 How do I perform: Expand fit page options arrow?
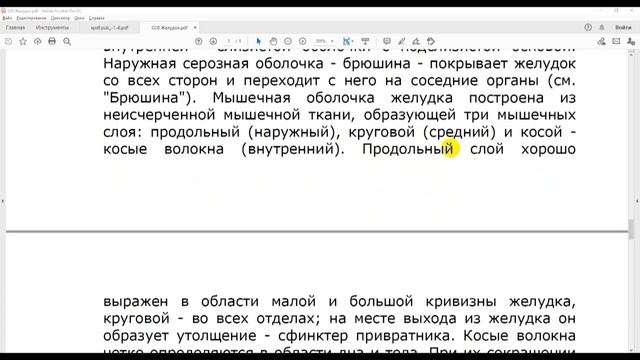click(x=352, y=41)
